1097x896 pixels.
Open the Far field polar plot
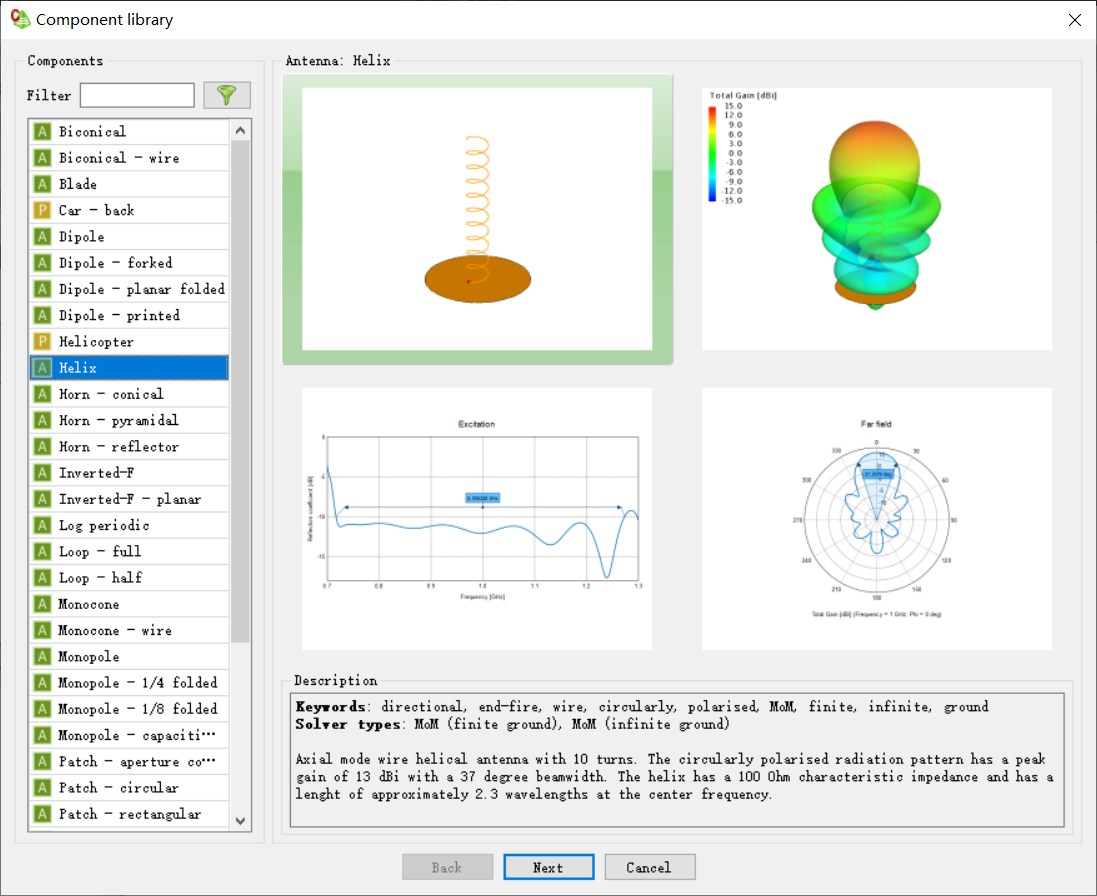coord(877,518)
